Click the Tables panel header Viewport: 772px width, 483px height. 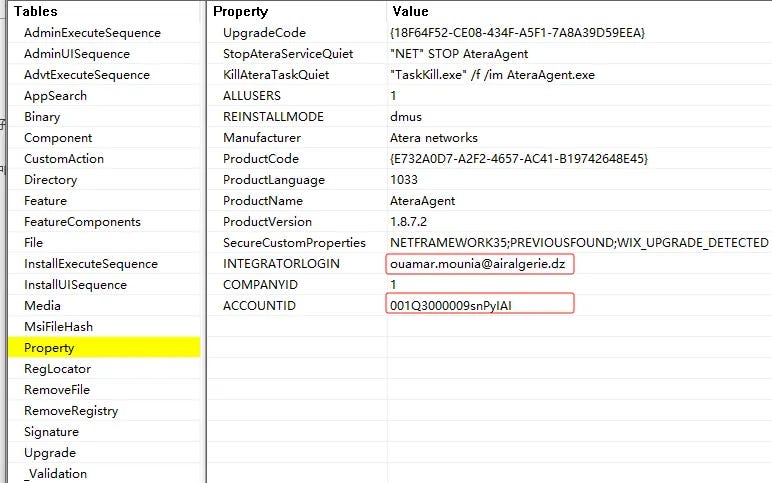[104, 11]
